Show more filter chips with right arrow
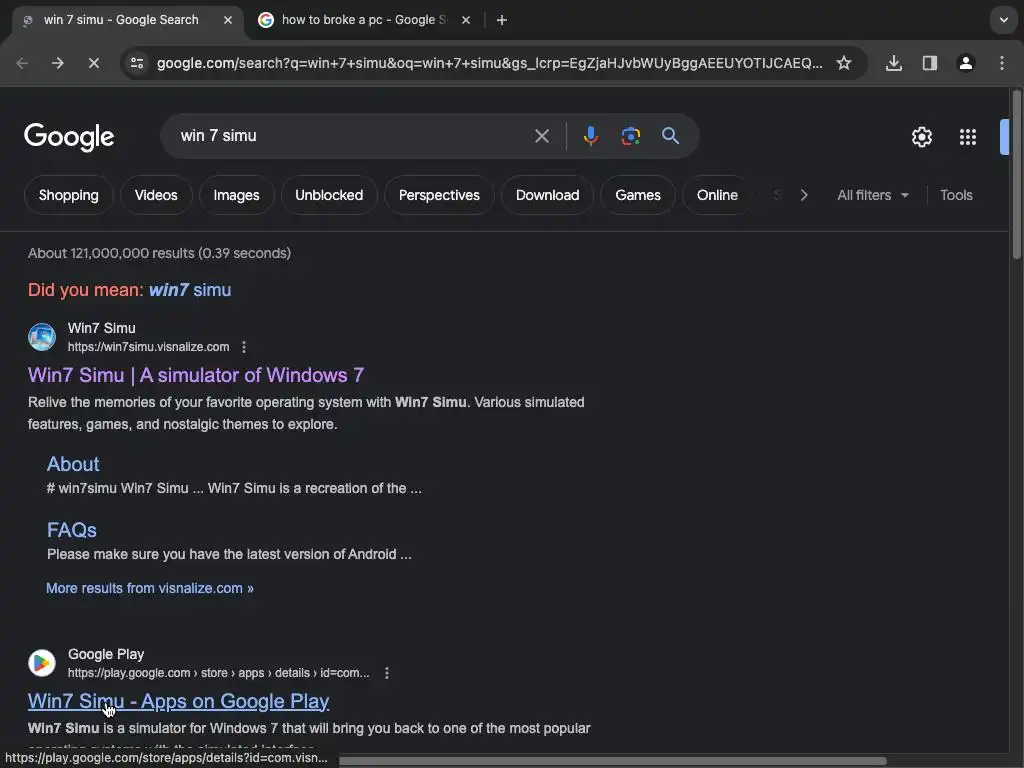The width and height of the screenshot is (1024, 768). [x=804, y=195]
